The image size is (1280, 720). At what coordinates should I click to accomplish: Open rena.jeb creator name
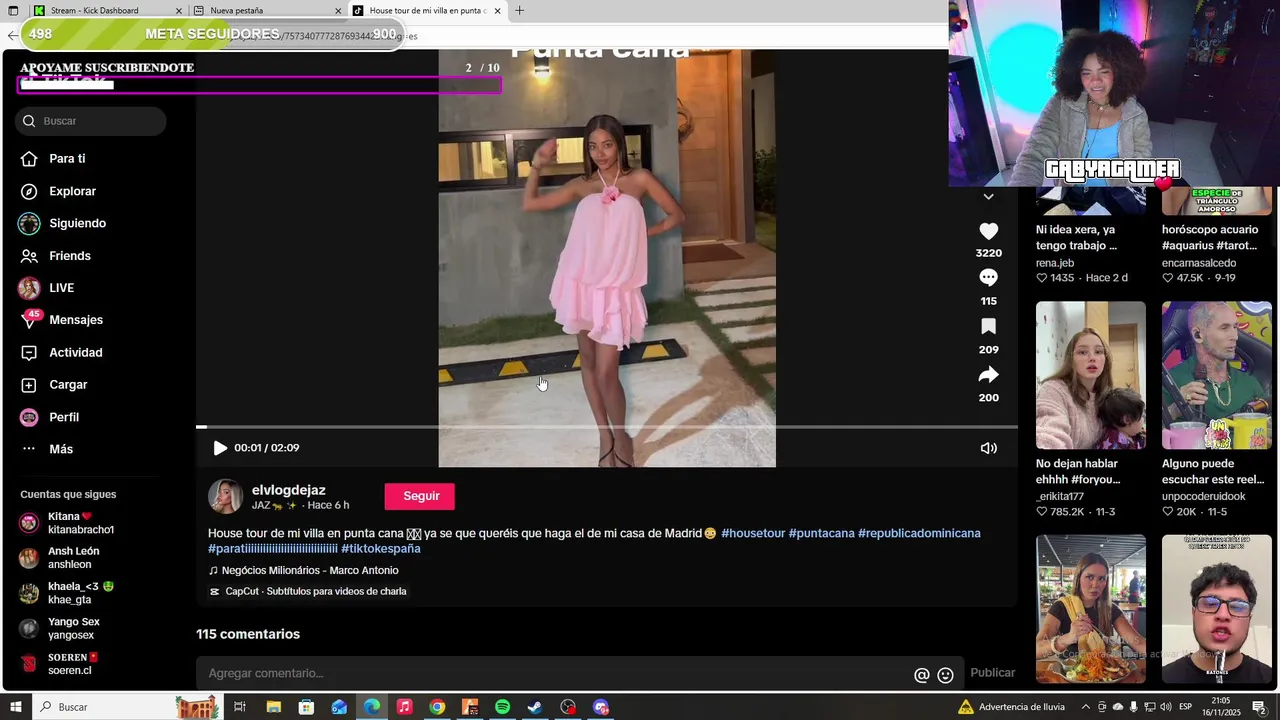[1055, 263]
